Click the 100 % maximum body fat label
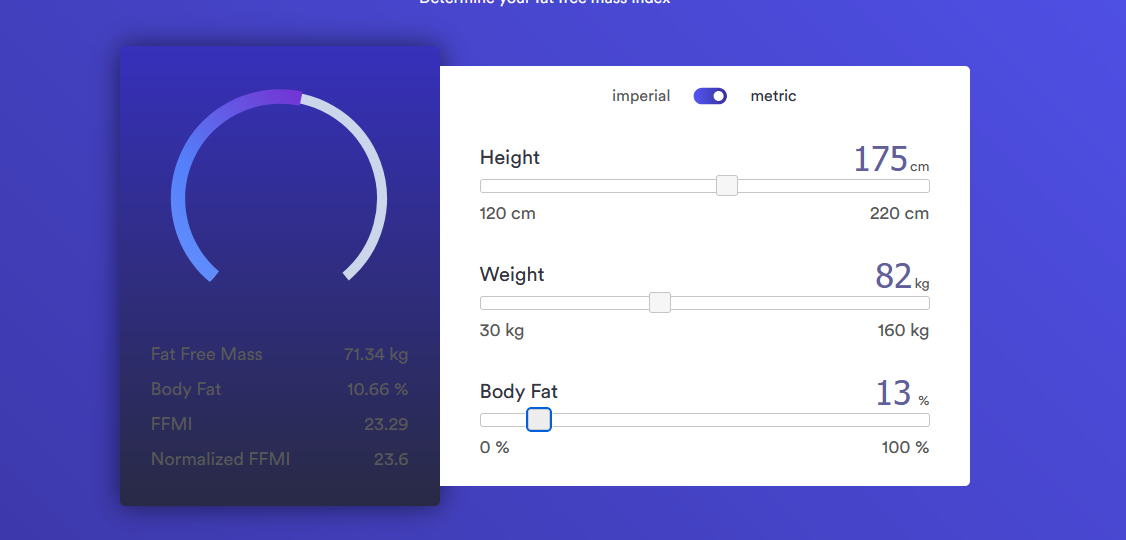The width and height of the screenshot is (1126, 540). (905, 447)
